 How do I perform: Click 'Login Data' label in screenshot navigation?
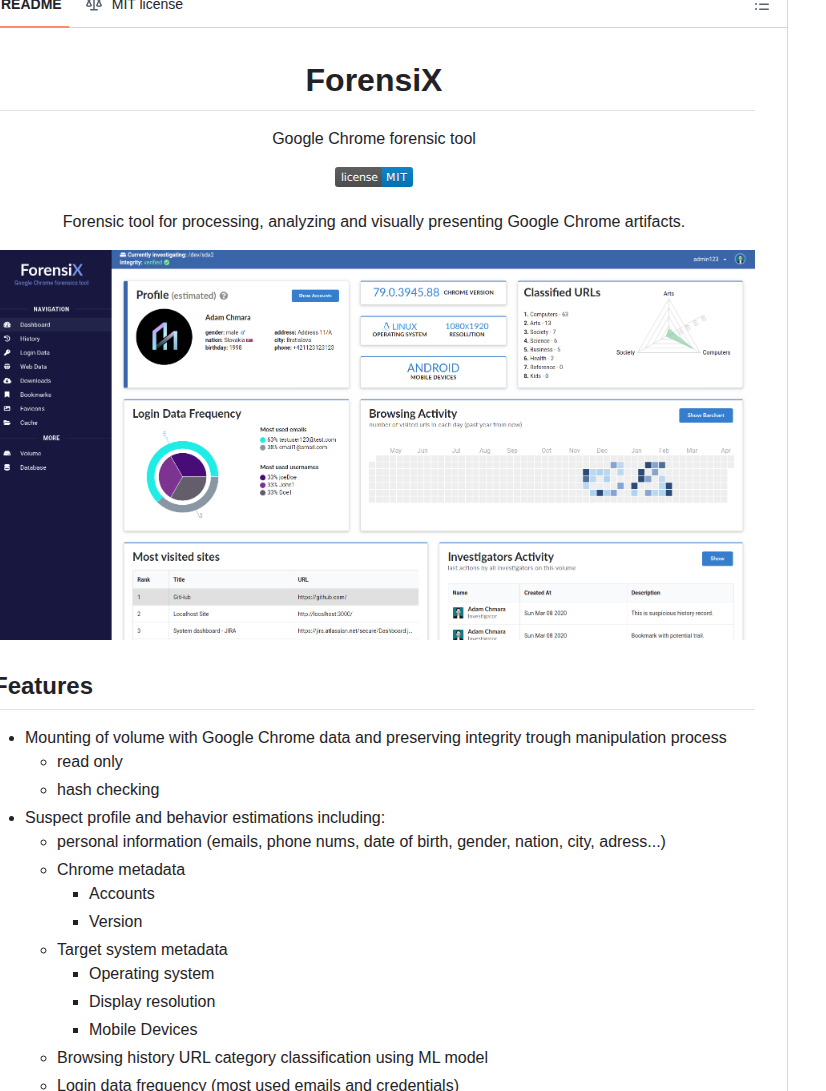pyautogui.click(x=35, y=353)
